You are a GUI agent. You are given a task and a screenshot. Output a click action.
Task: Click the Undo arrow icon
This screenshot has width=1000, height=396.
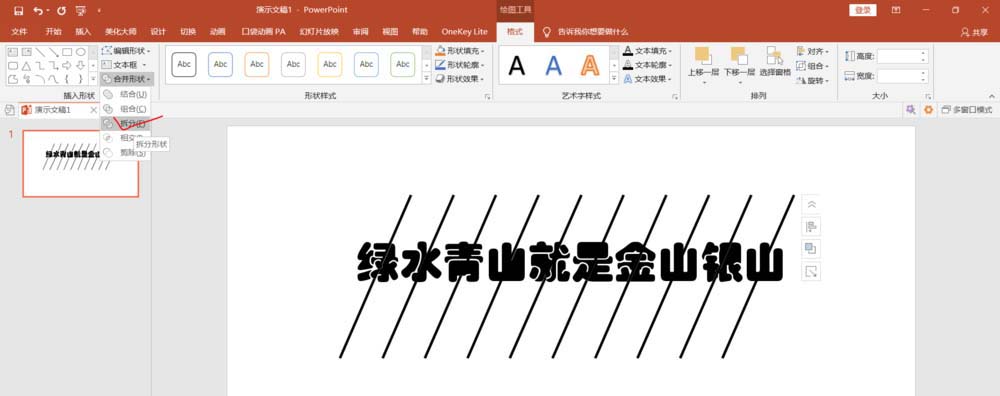coord(38,11)
